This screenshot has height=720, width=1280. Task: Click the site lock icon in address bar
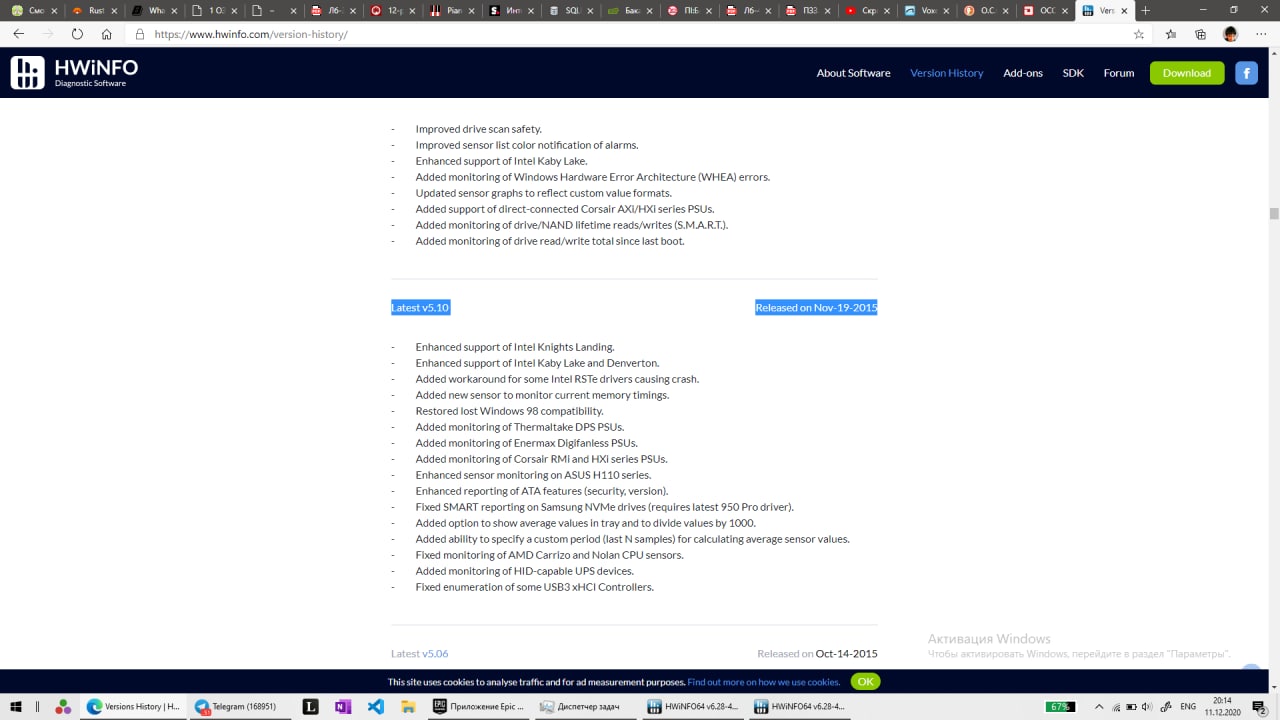(x=139, y=34)
